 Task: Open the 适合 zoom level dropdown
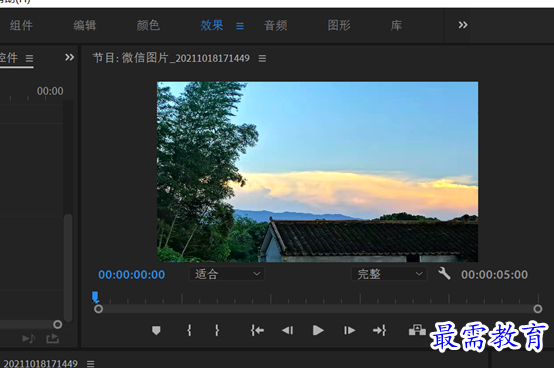click(x=227, y=274)
